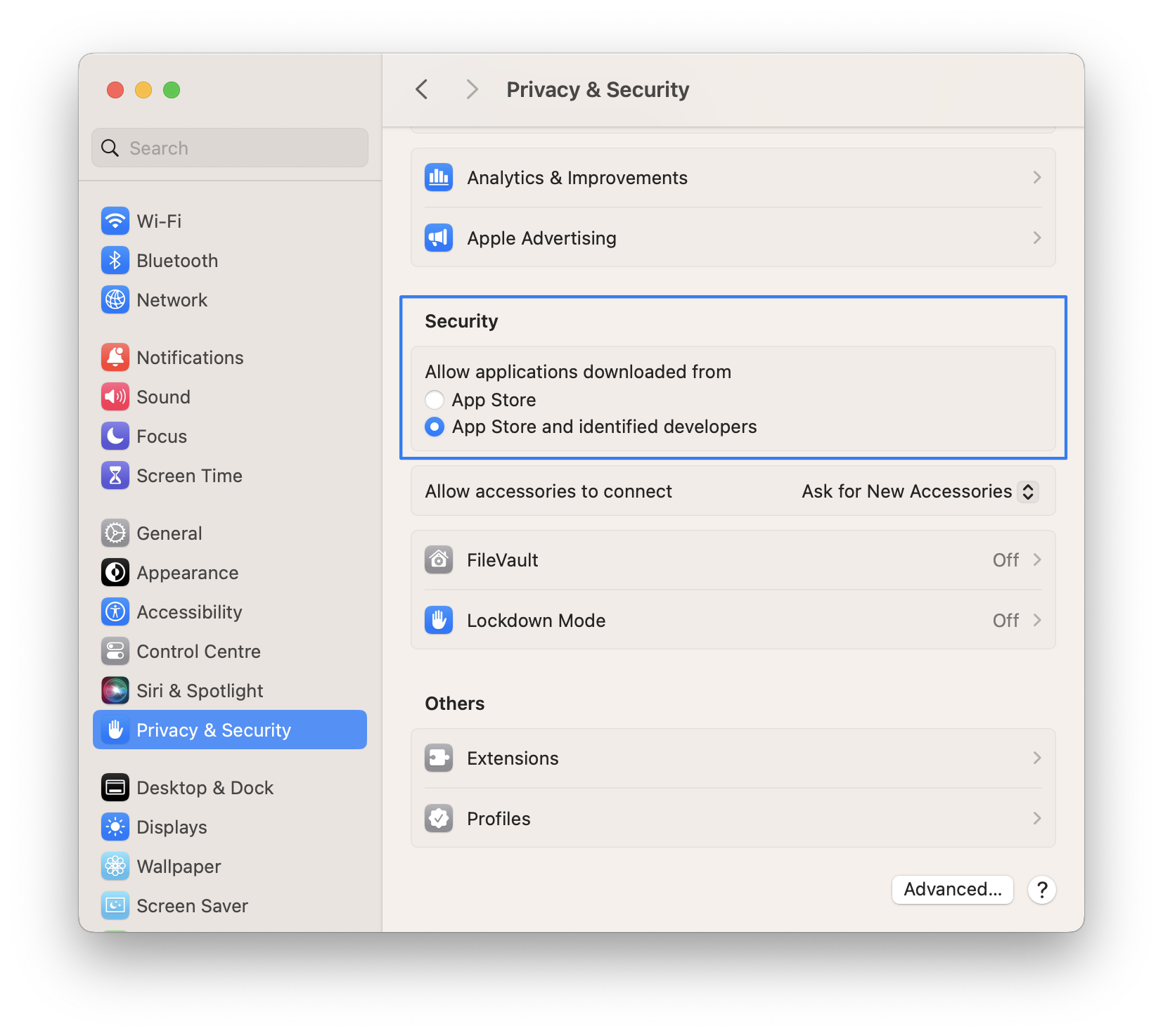1163x1036 pixels.
Task: Click the Screen Saver icon
Action: click(115, 905)
